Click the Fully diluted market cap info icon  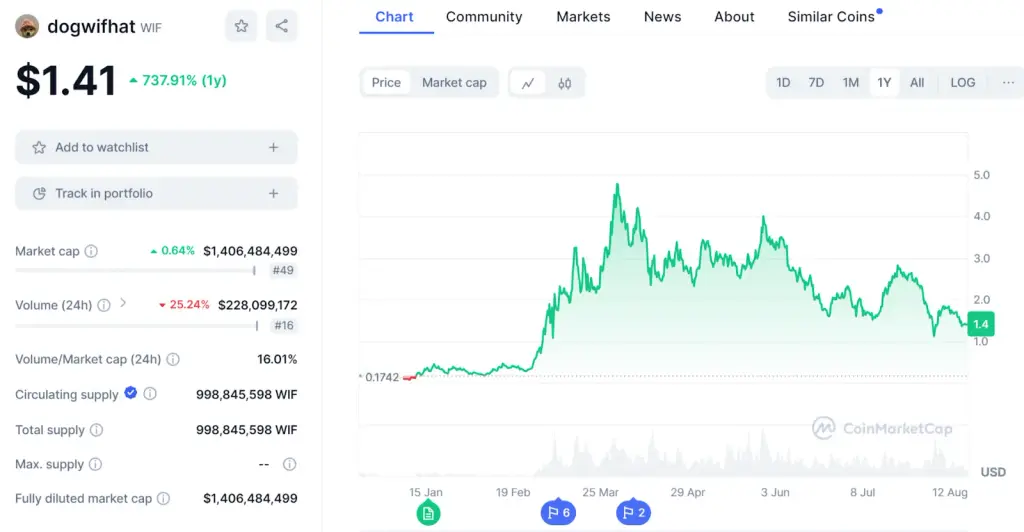(x=164, y=499)
